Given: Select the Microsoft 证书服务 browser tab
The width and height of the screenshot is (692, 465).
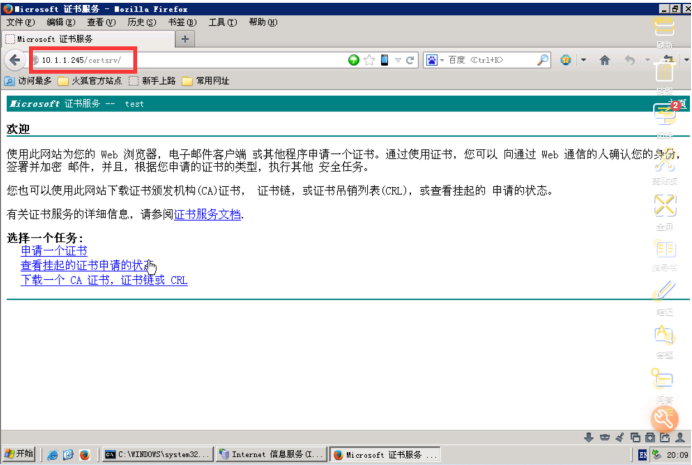Looking at the screenshot, I should coord(88,39).
